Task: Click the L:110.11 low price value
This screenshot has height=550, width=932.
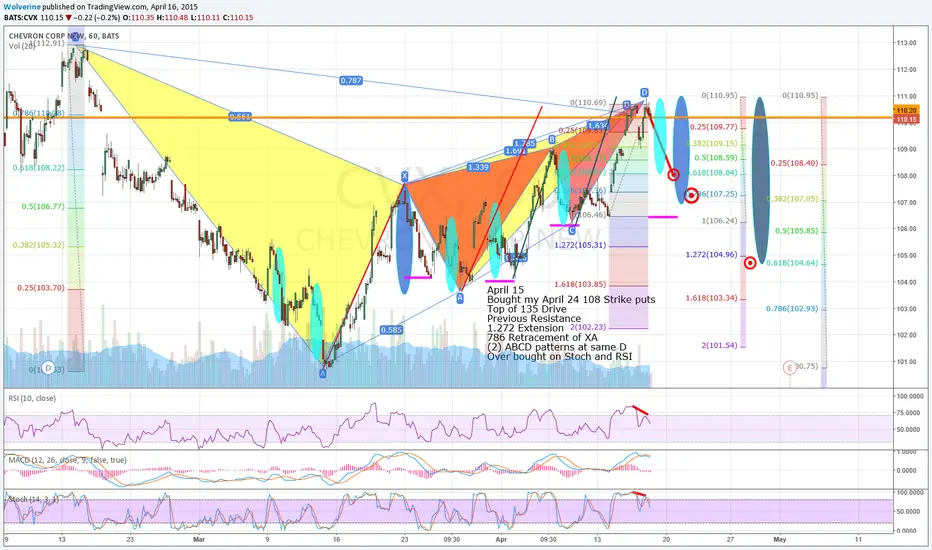Action: tap(206, 17)
